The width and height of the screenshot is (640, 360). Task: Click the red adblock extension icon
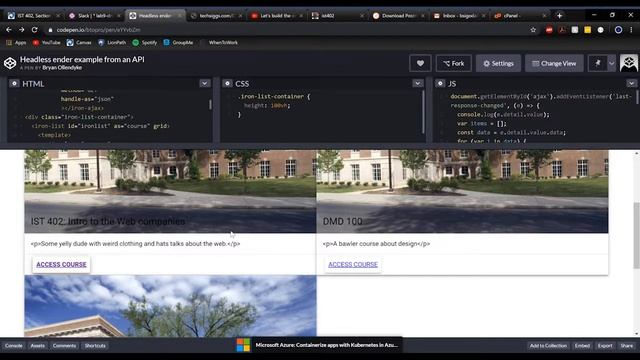coord(549,30)
